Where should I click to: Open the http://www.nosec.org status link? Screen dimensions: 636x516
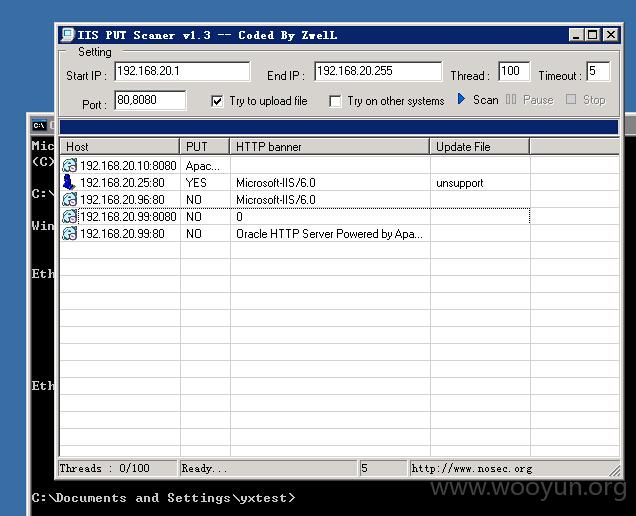(472, 469)
